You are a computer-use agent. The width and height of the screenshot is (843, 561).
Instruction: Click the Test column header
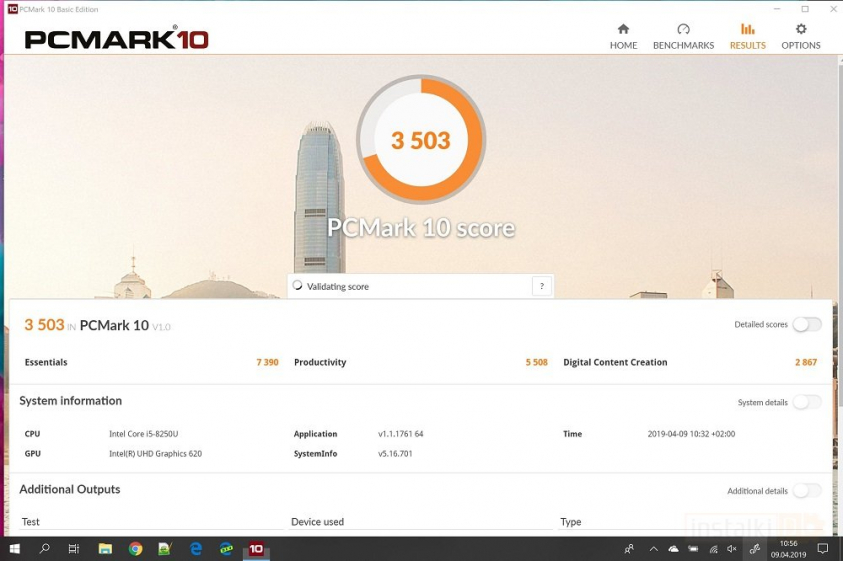31,522
